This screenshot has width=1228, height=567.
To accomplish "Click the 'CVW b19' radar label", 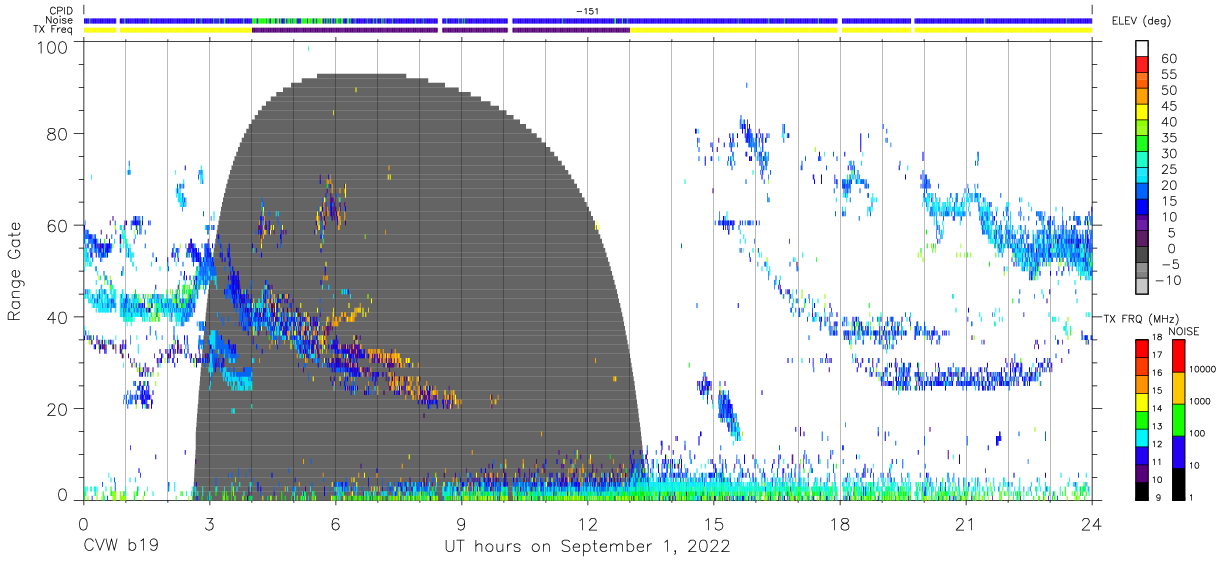I will click(x=120, y=547).
